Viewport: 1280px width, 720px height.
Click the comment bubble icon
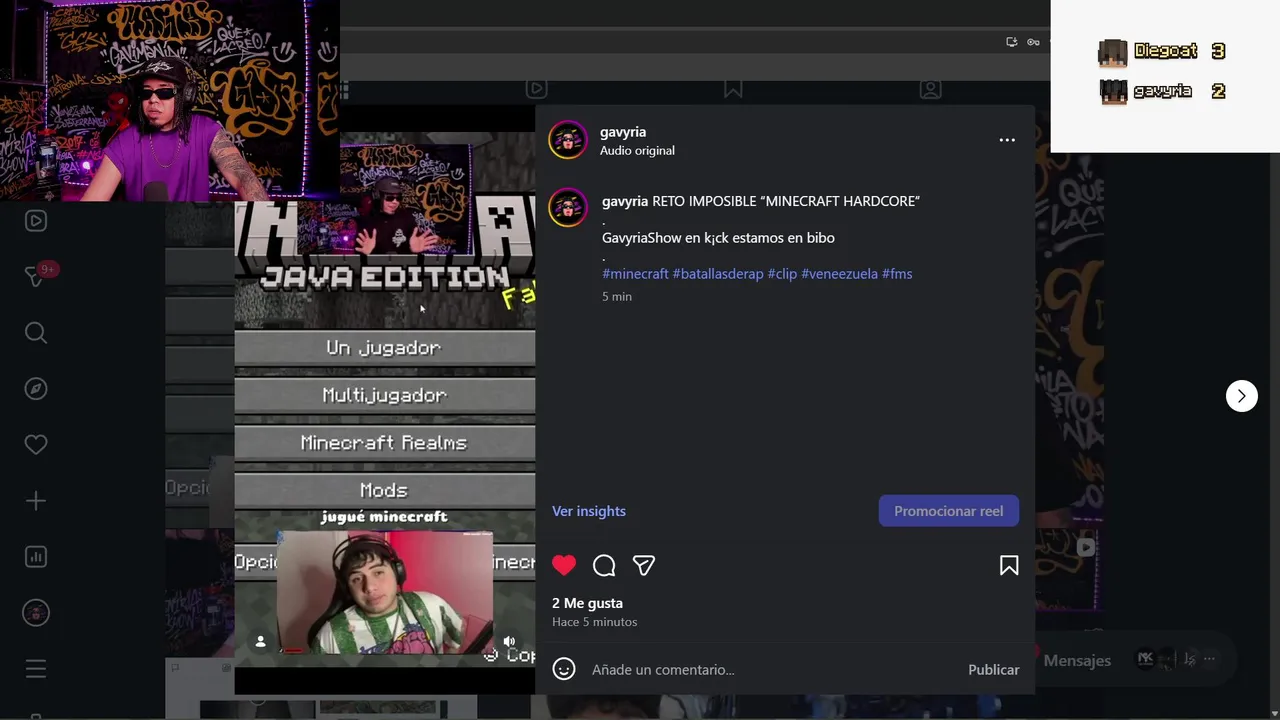click(x=604, y=565)
